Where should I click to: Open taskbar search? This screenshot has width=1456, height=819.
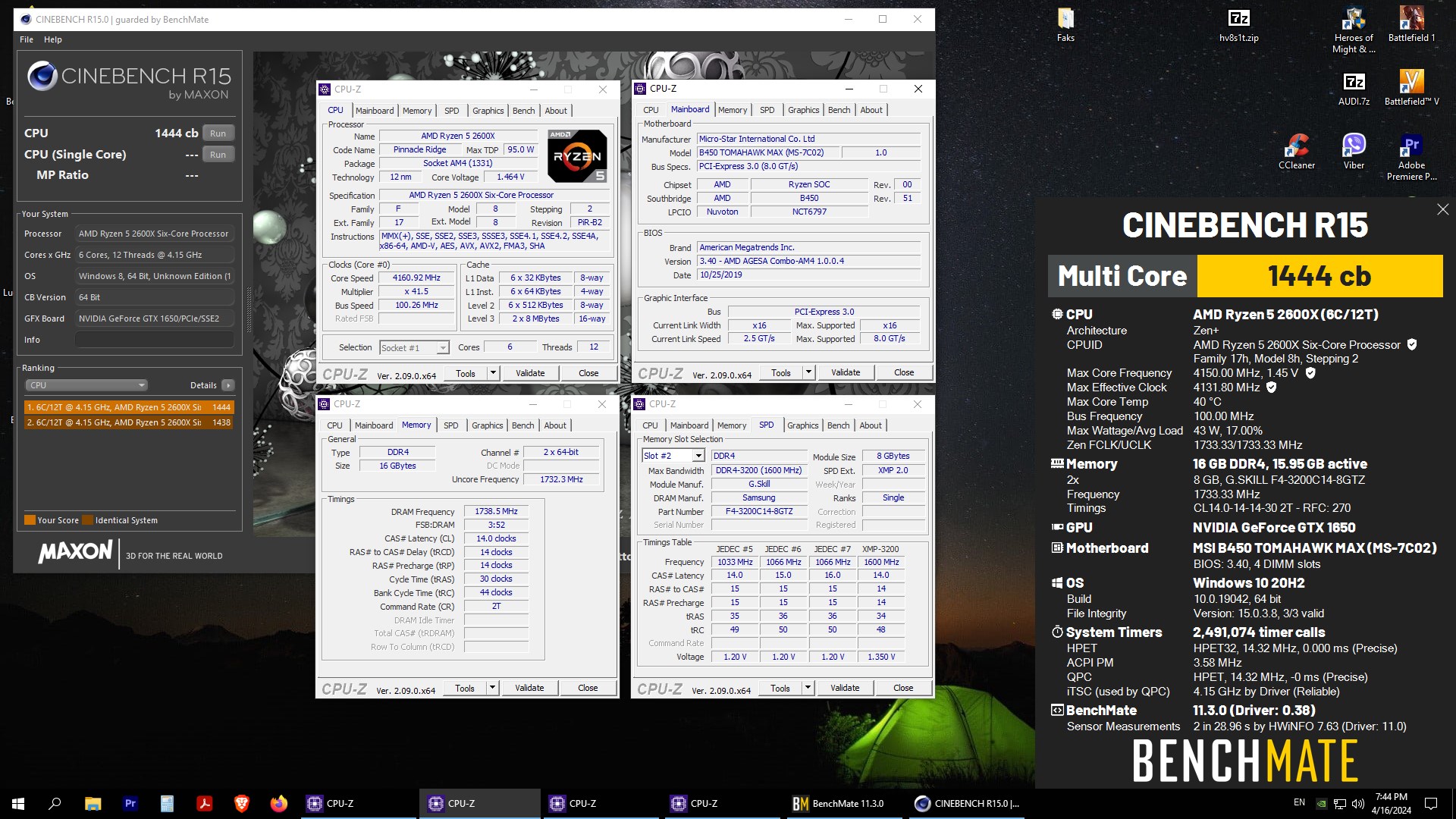(x=55, y=803)
